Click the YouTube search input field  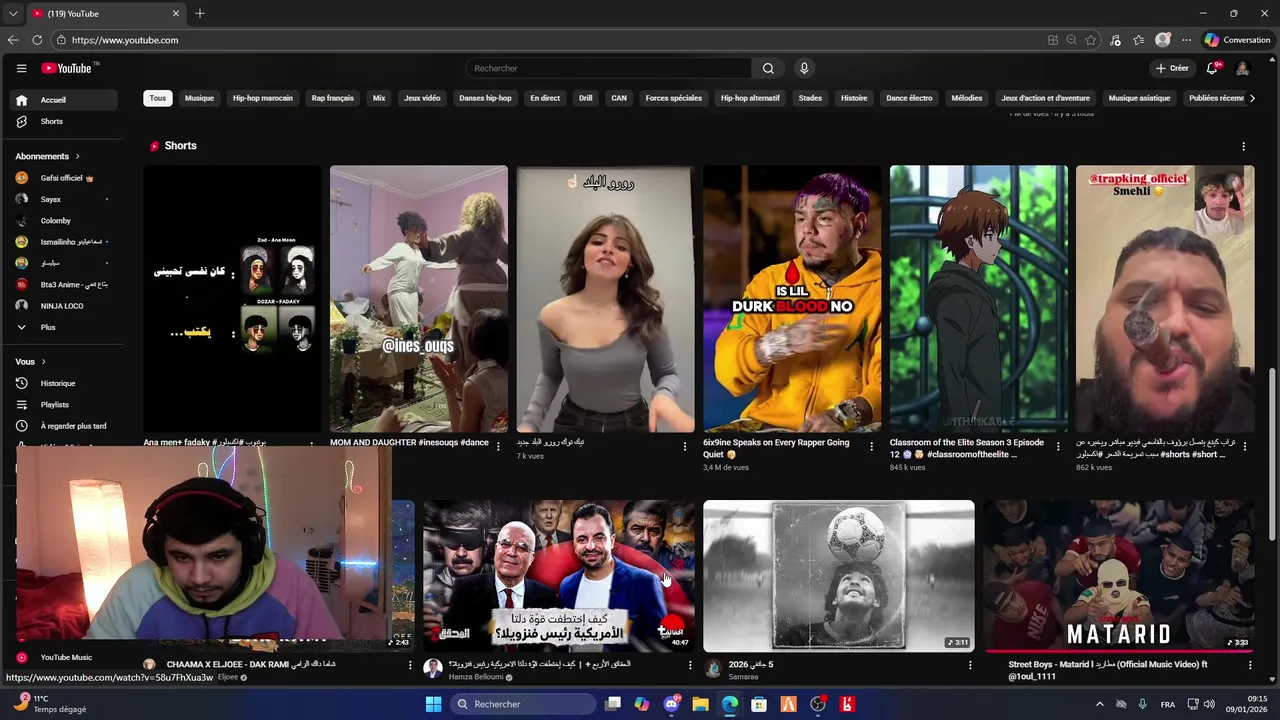(608, 68)
